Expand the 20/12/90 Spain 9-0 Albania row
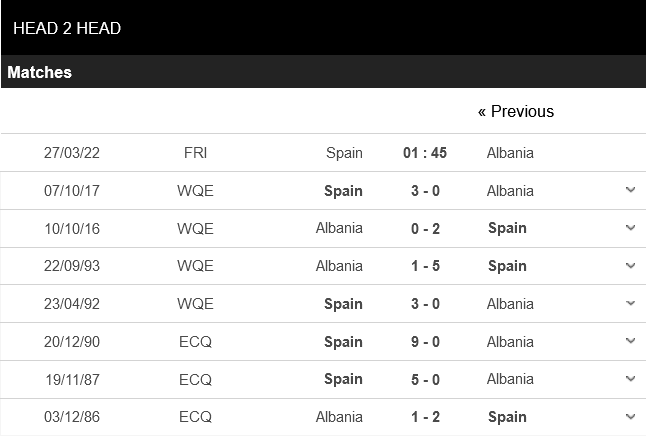646x438 pixels. tap(630, 341)
